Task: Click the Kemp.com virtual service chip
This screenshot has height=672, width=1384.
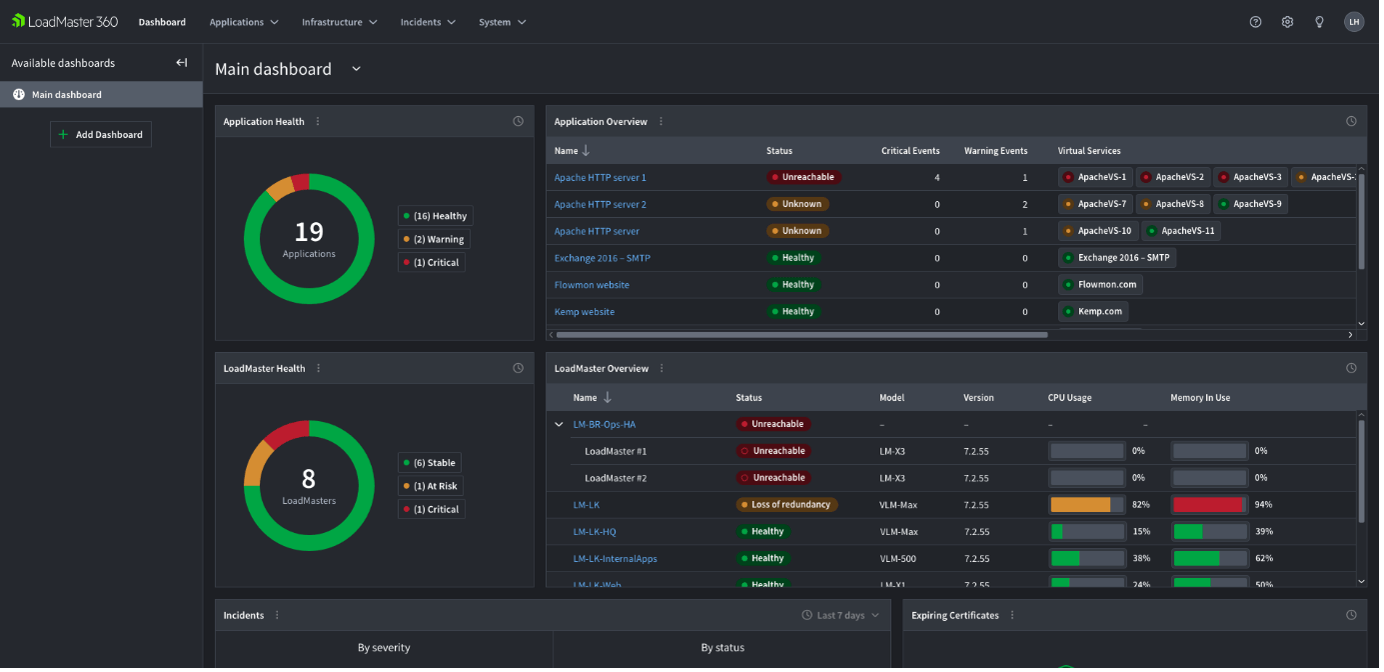Action: 1096,313
